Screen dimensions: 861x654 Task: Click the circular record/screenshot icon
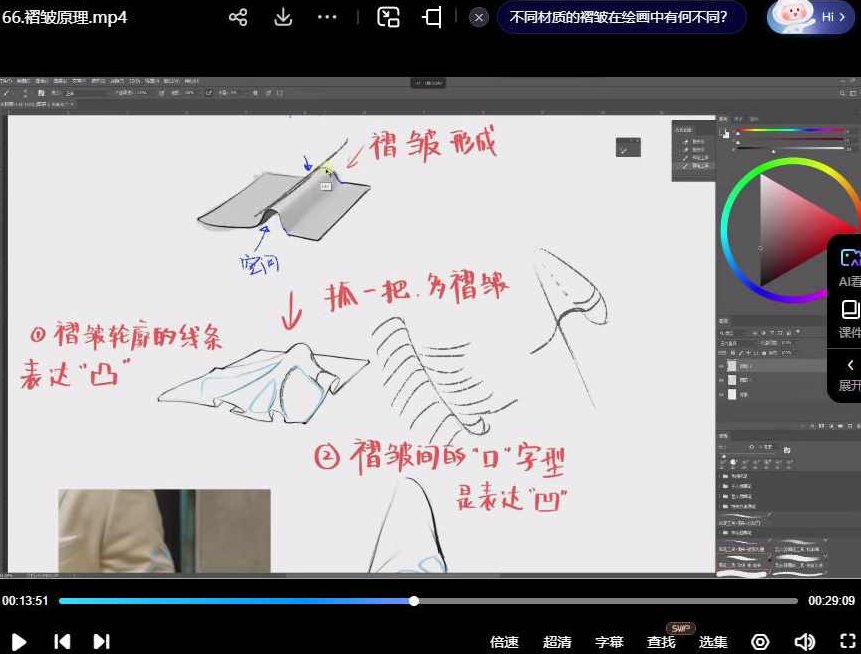760,642
